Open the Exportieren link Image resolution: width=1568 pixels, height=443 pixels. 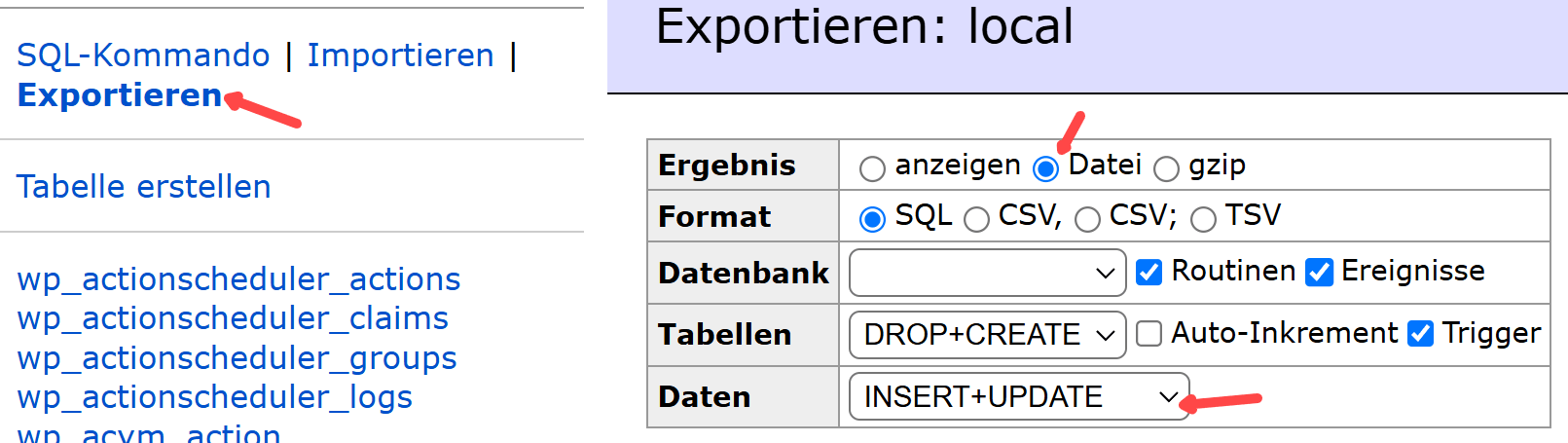tap(120, 95)
